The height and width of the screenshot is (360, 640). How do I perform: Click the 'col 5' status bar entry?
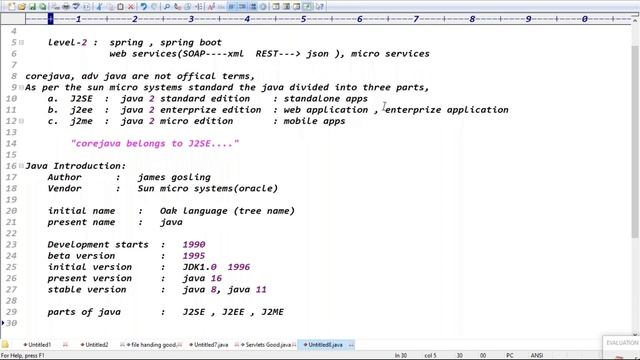click(430, 356)
